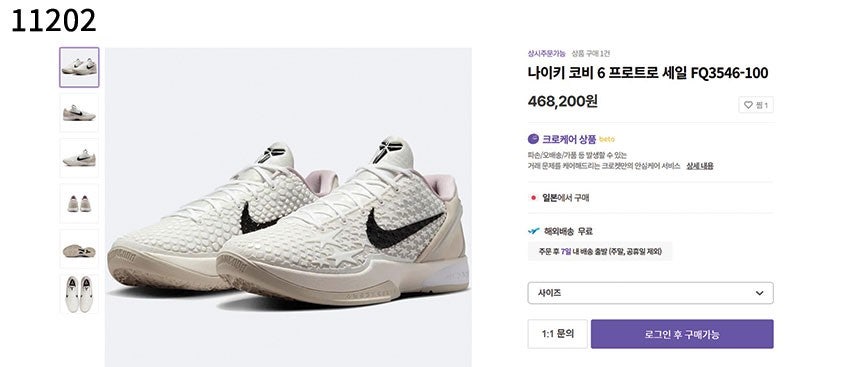Expand size options using the chevron arrow
The height and width of the screenshot is (367, 860).
[759, 293]
